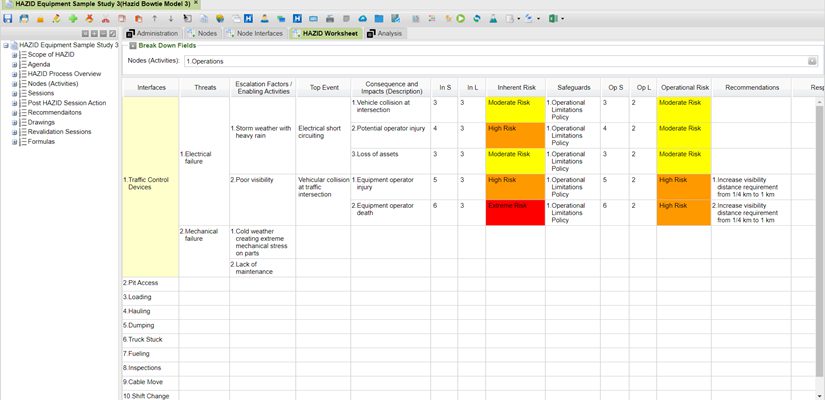The image size is (825, 400).
Task: Close the HAZID Equipment Sample Study tab
Action: click(x=196, y=4)
